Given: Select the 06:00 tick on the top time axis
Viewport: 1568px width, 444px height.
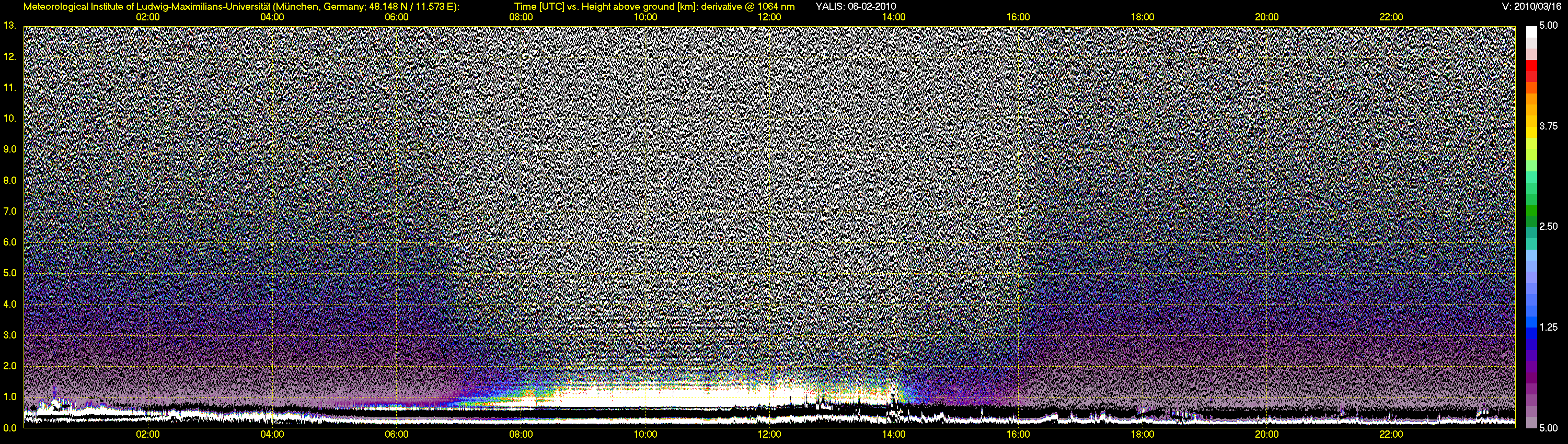Looking at the screenshot, I should tap(396, 17).
